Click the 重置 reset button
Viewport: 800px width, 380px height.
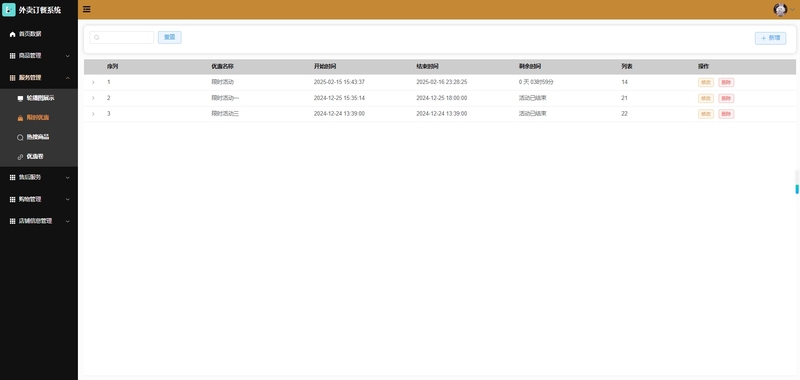coord(169,37)
